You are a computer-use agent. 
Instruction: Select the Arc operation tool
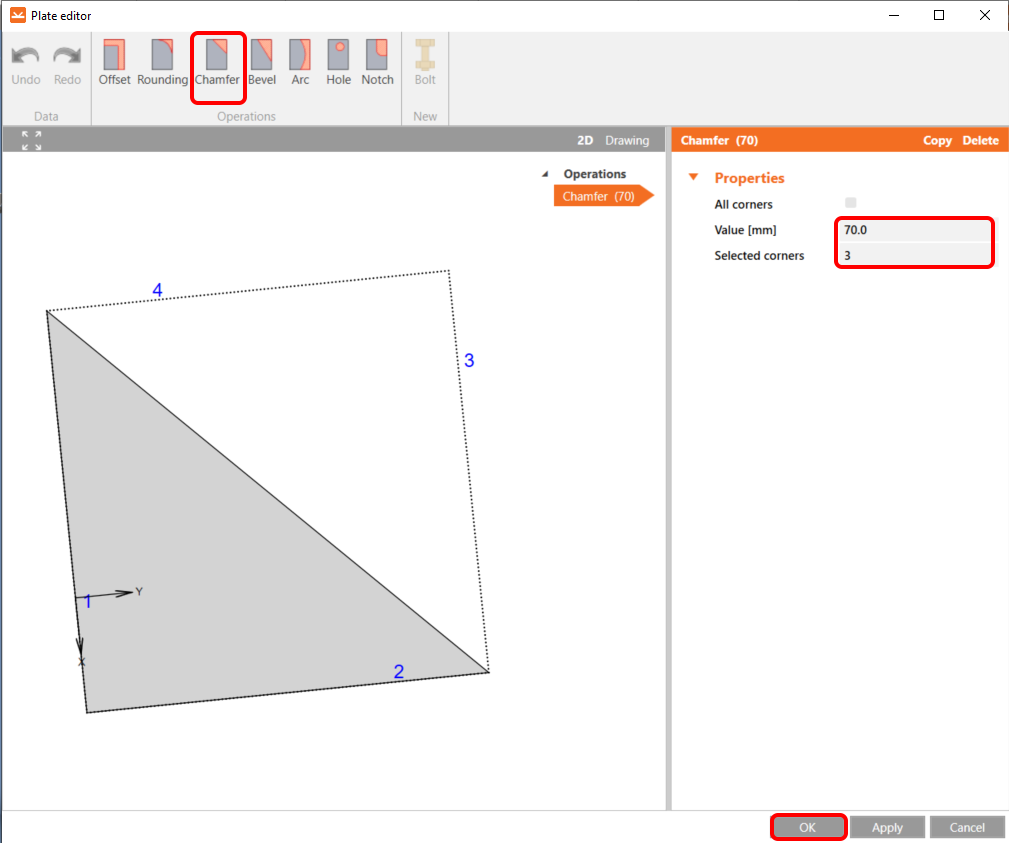pos(300,63)
